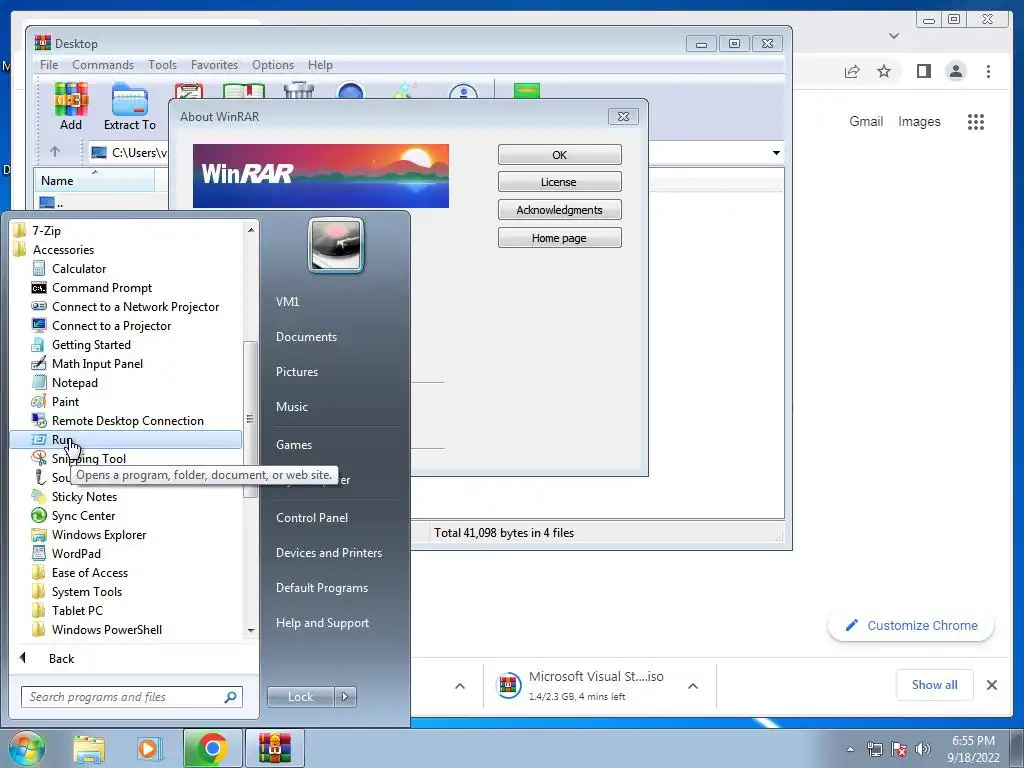Open Getting Started entry
Image resolution: width=1024 pixels, height=768 pixels.
[91, 344]
